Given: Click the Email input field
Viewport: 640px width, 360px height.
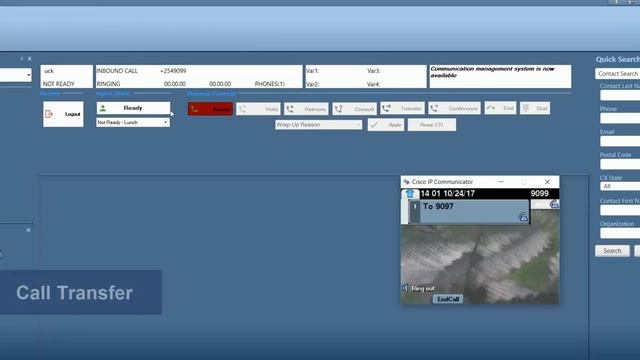Looking at the screenshot, I should tap(620, 141).
